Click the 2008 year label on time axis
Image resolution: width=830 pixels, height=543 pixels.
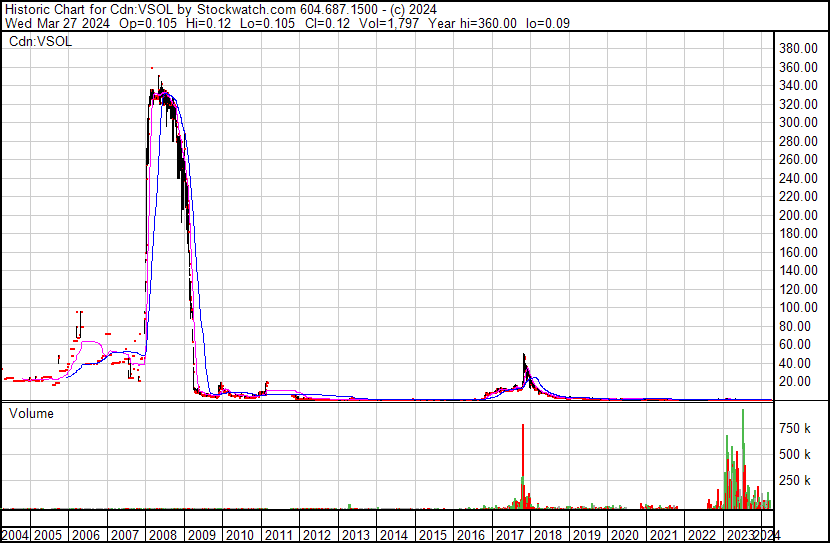tap(165, 534)
